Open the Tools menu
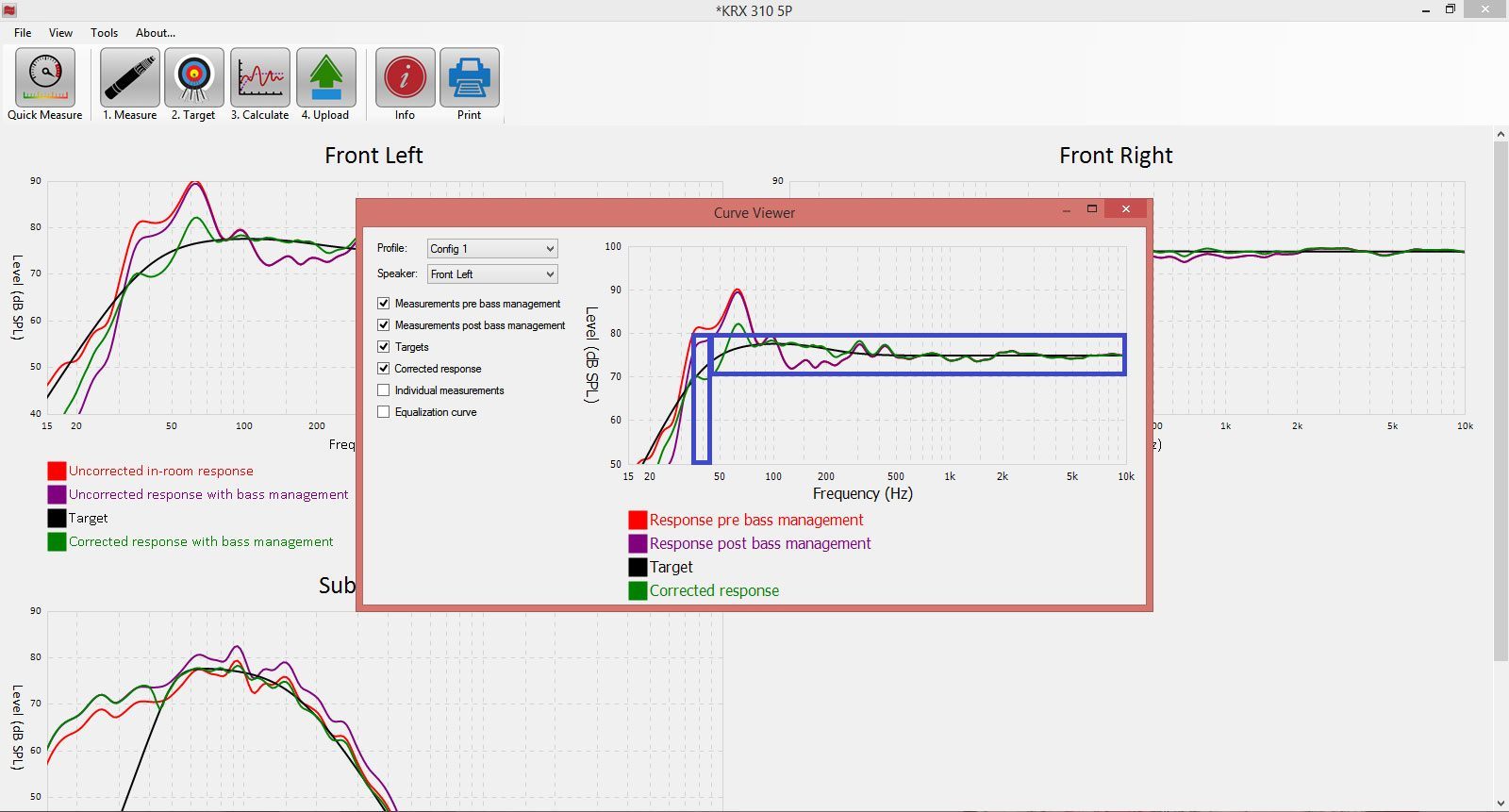This screenshot has width=1509, height=812. coord(104,33)
